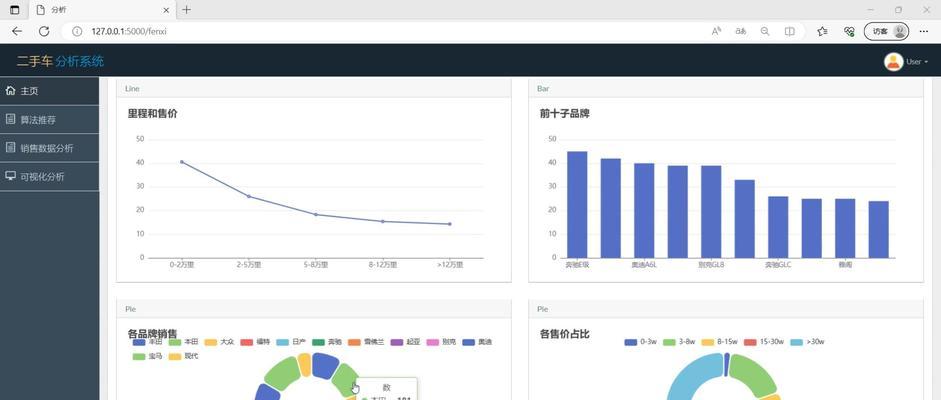Reload the page with refresh icon

pos(44,31)
